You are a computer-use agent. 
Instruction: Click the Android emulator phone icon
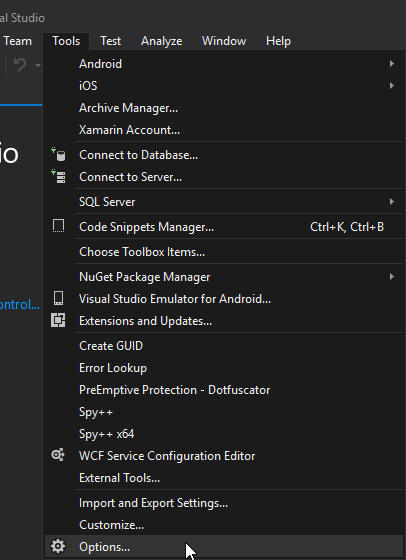58,298
